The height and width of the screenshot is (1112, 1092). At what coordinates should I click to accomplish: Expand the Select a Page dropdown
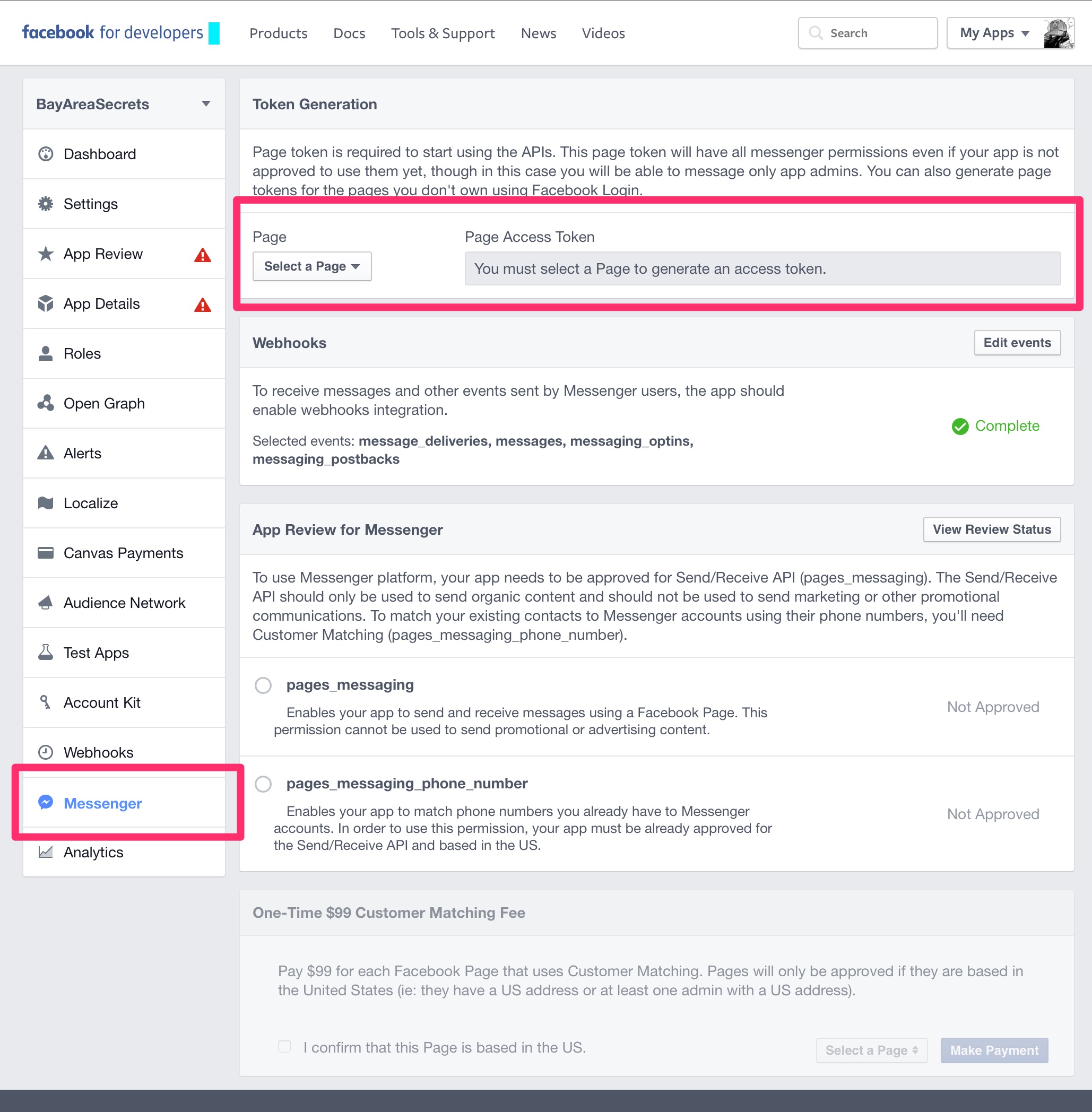coord(310,267)
